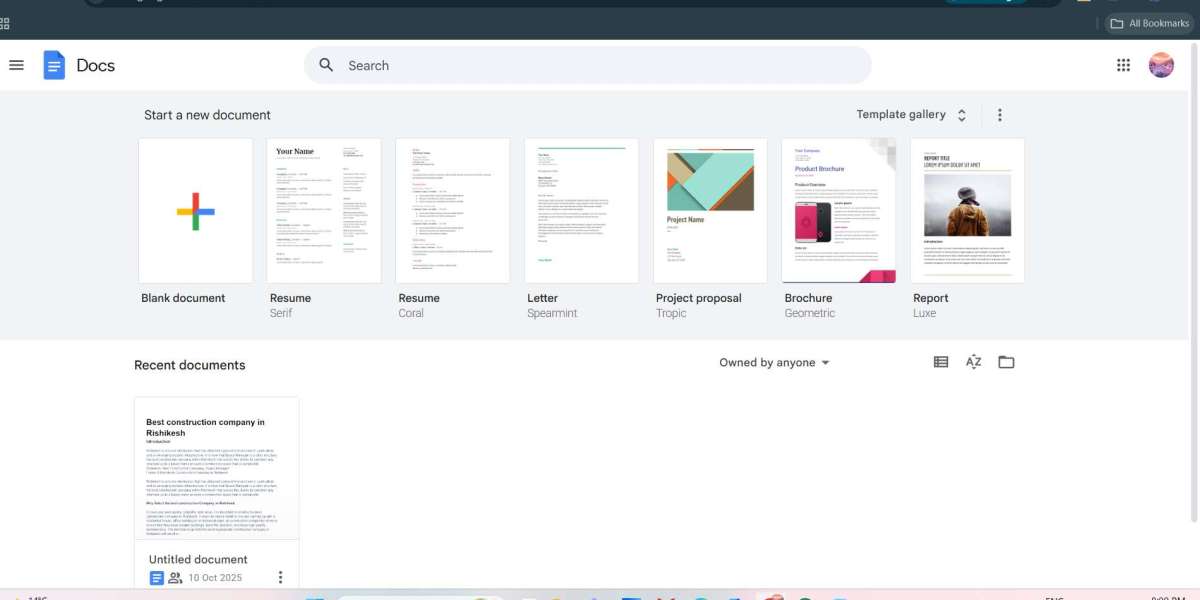This screenshot has height=600, width=1200.
Task: Open the All Bookmarks folder
Action: 1149,23
